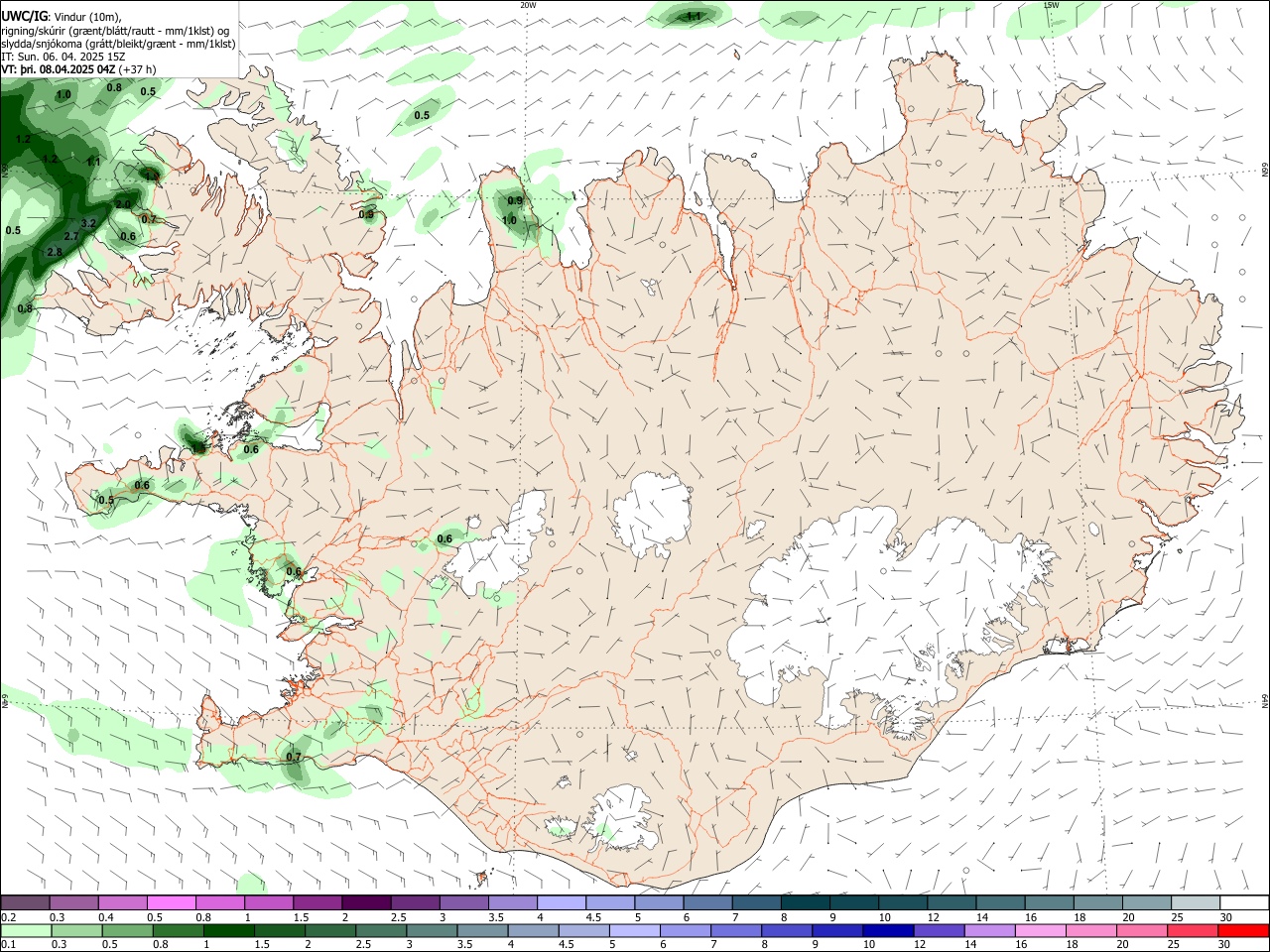
Task: Pick the light pink 16–18 rain swatch
Action: pyautogui.click(x=1039, y=931)
